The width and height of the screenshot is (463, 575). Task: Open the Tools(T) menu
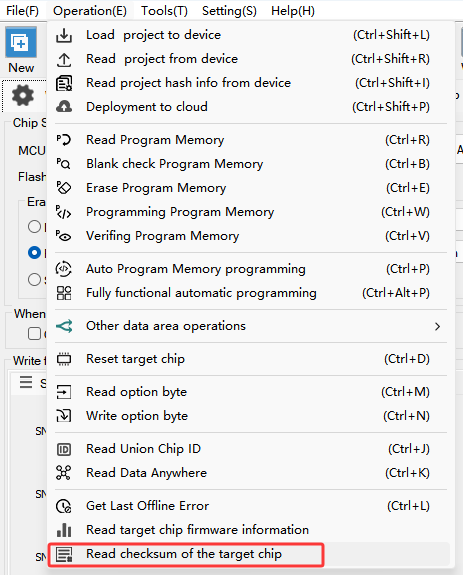(x=164, y=11)
